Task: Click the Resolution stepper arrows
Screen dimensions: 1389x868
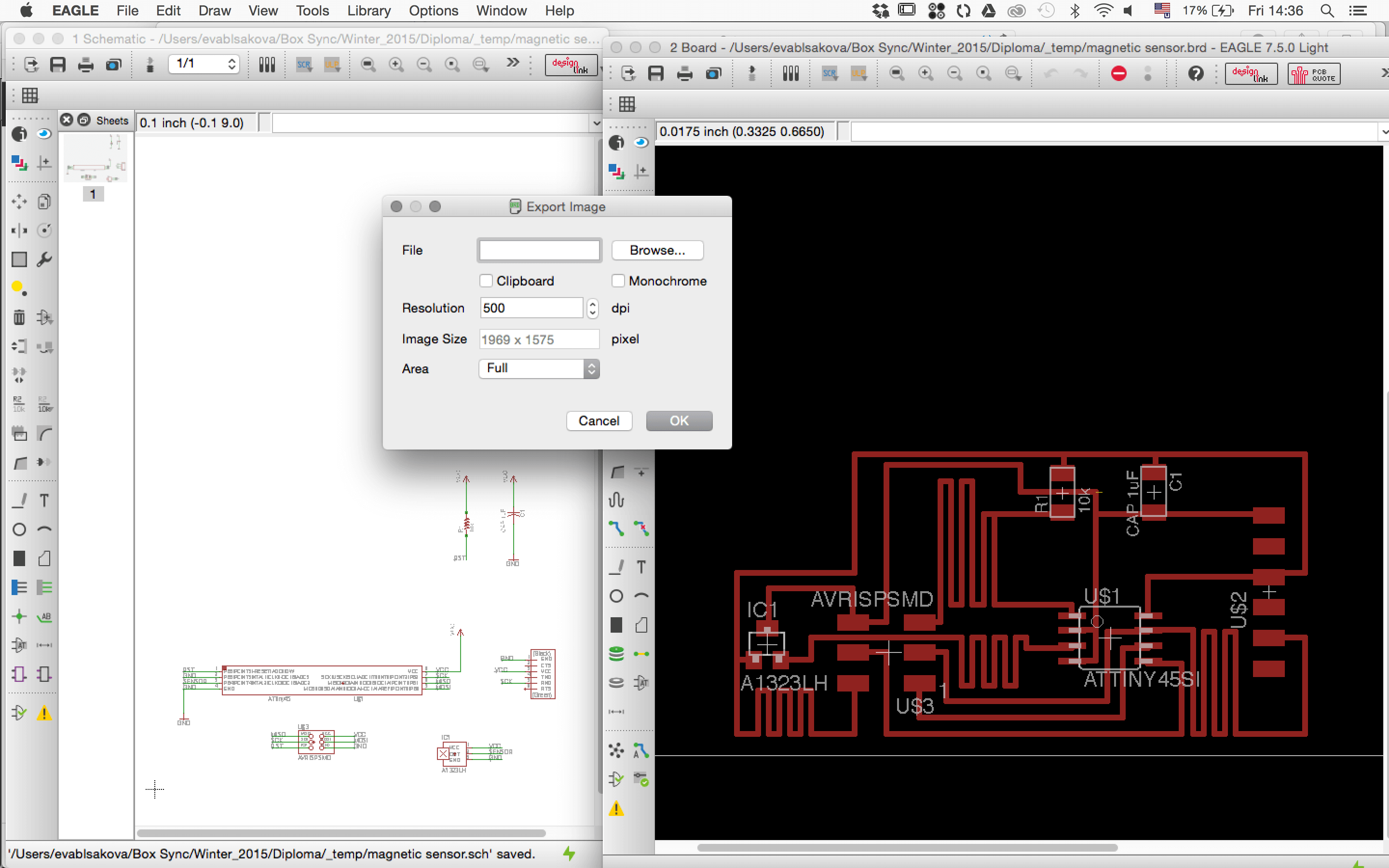Action: point(592,308)
